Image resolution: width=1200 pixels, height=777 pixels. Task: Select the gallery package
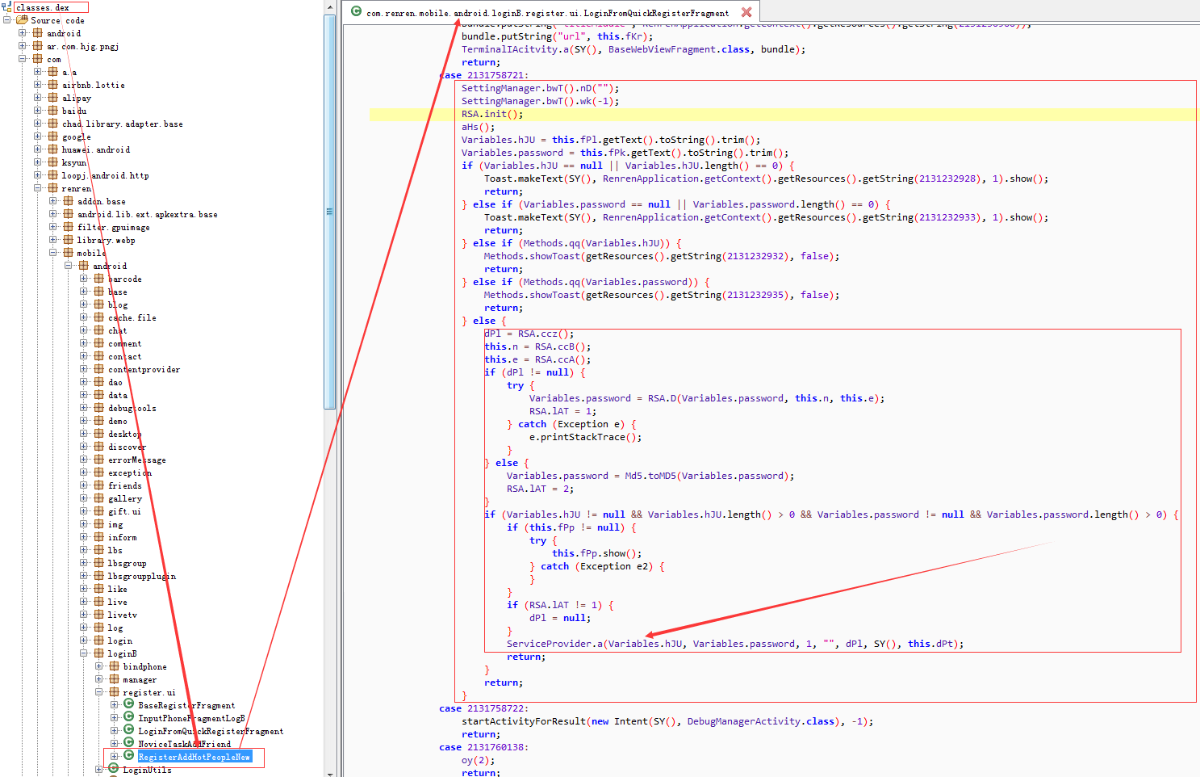click(x=125, y=499)
